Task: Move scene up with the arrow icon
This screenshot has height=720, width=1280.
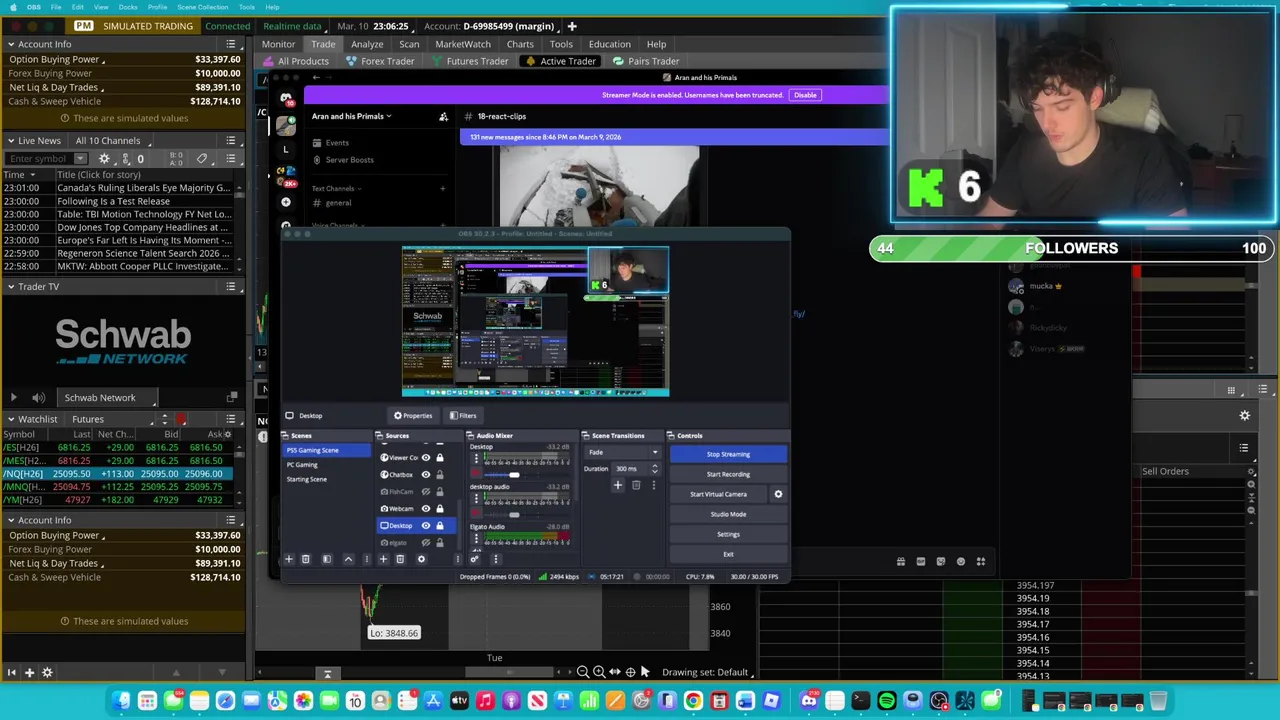Action: (348, 559)
